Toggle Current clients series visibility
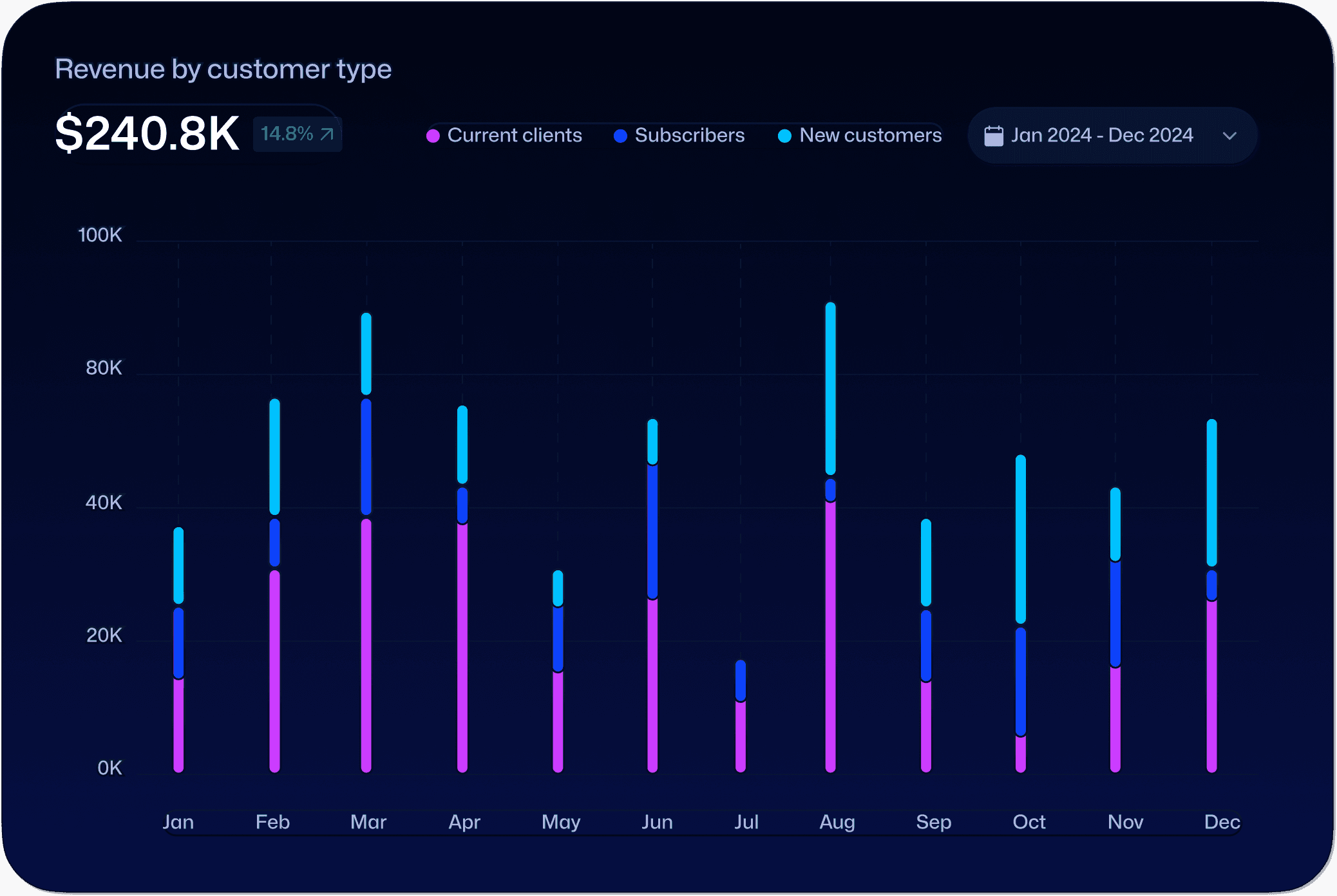1337x896 pixels. pyautogui.click(x=515, y=136)
